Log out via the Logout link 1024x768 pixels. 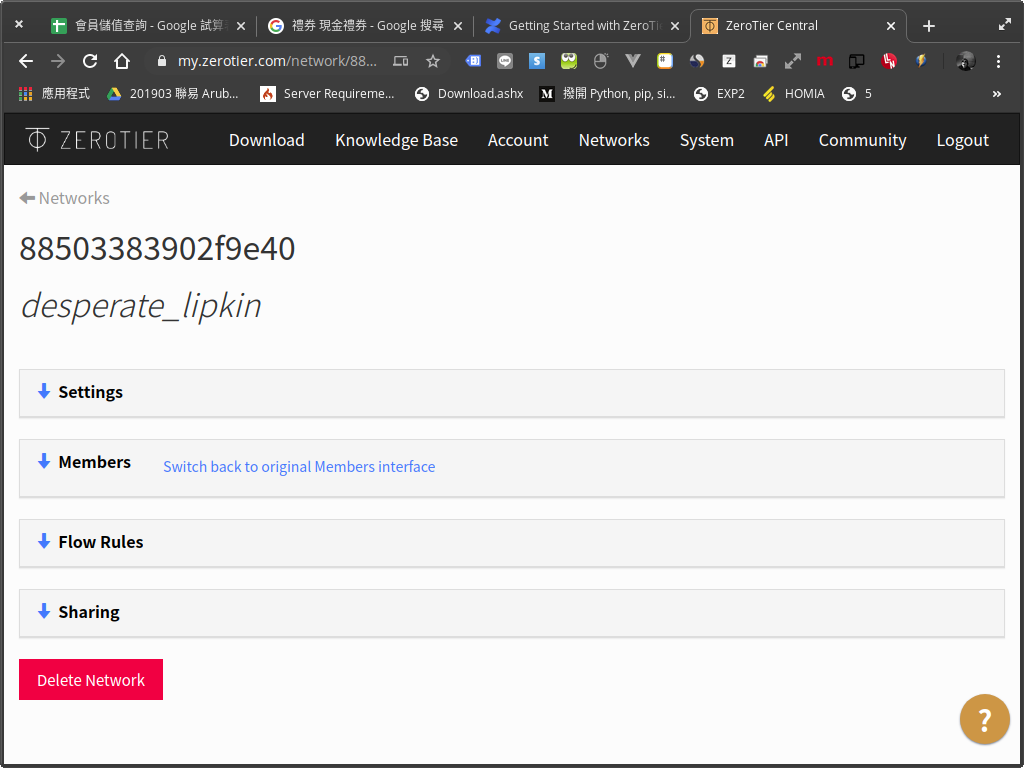pos(963,140)
